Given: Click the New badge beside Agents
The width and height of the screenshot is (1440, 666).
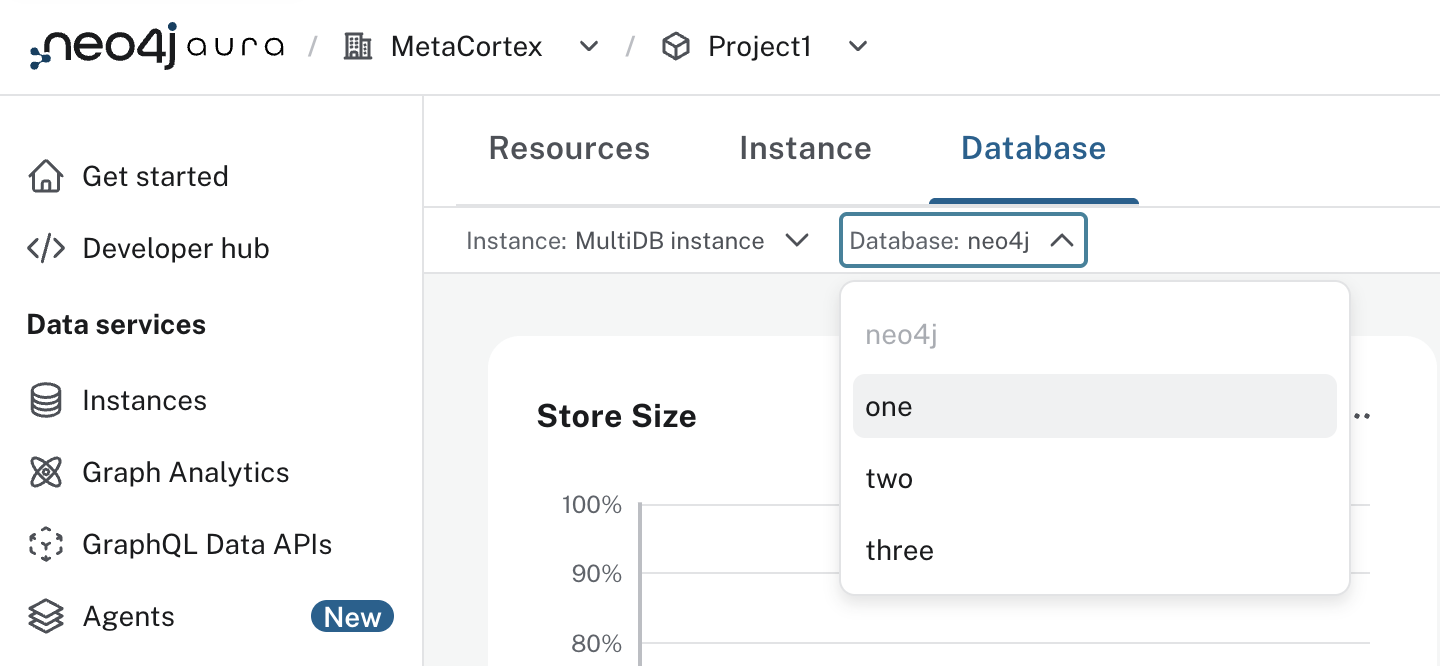Looking at the screenshot, I should pos(352,617).
